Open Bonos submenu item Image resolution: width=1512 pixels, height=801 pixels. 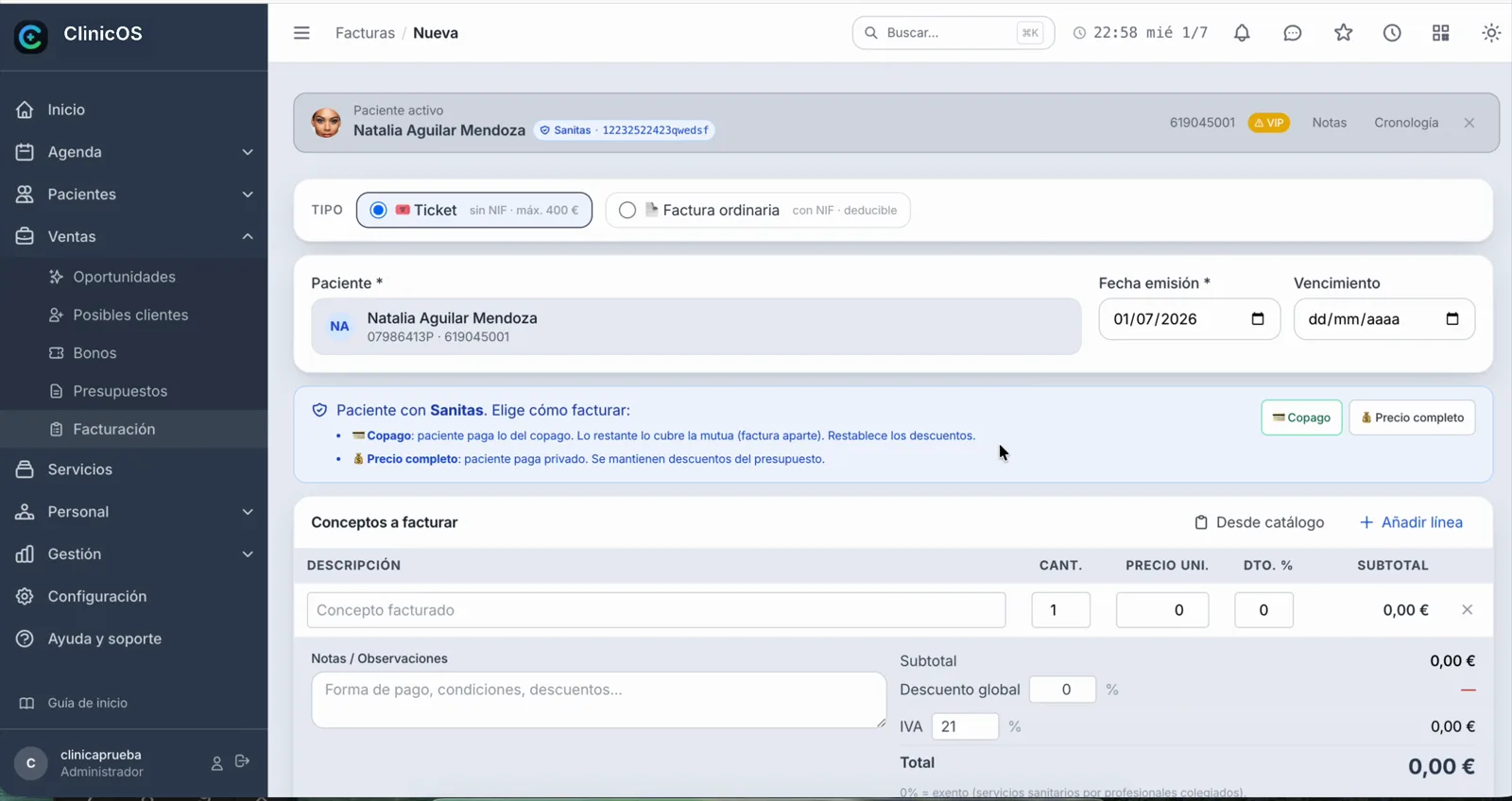[x=133, y=353]
